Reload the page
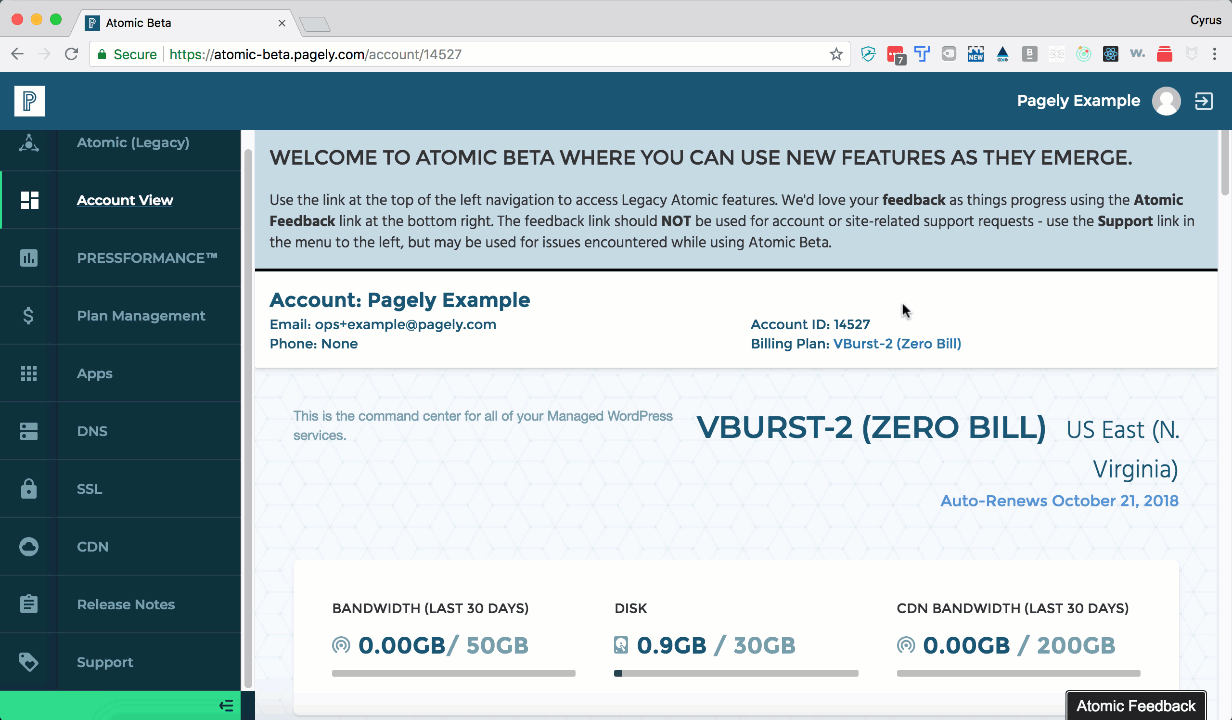The image size is (1232, 720). point(71,54)
